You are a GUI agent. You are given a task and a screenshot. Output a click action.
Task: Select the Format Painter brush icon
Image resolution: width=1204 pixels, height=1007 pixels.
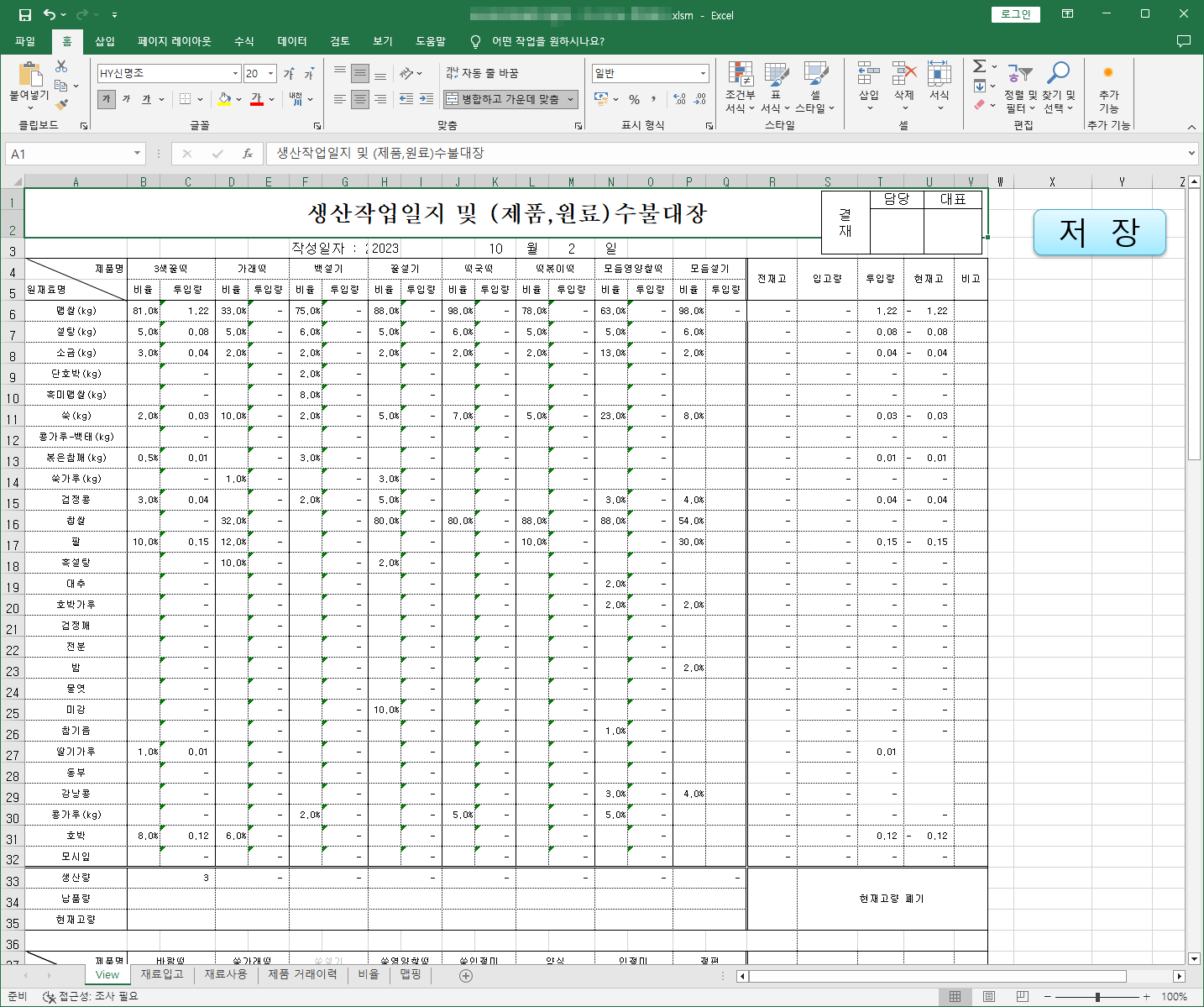[x=61, y=104]
